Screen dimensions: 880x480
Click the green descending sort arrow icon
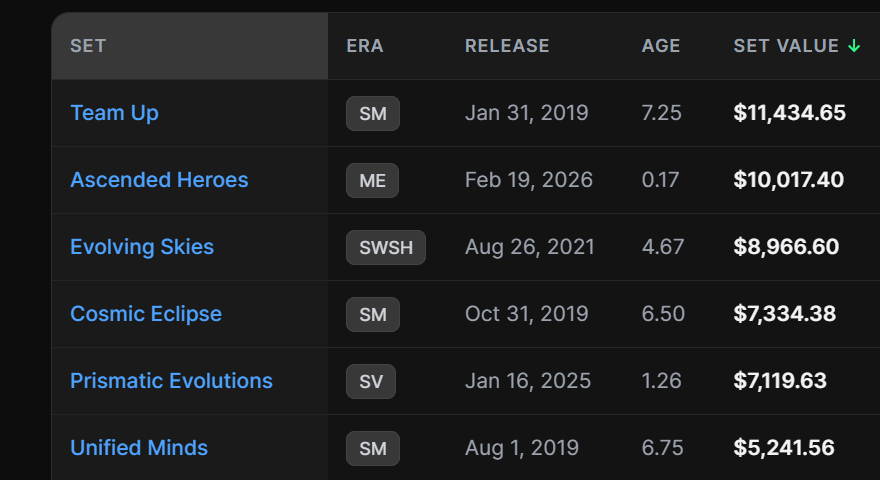[854, 46]
